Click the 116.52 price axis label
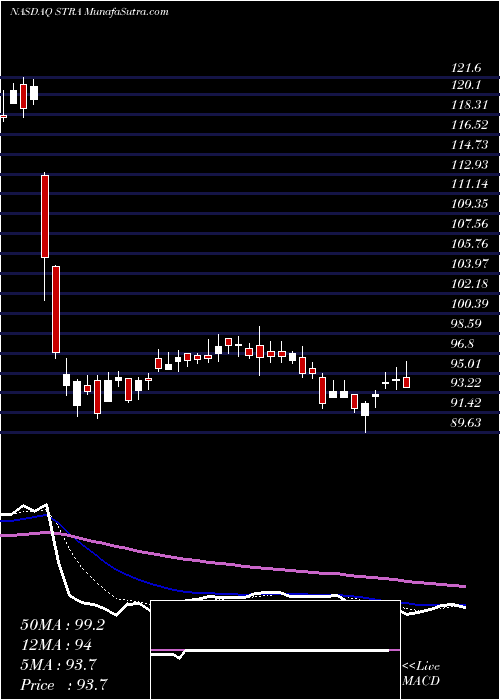The width and height of the screenshot is (500, 700). (x=469, y=125)
